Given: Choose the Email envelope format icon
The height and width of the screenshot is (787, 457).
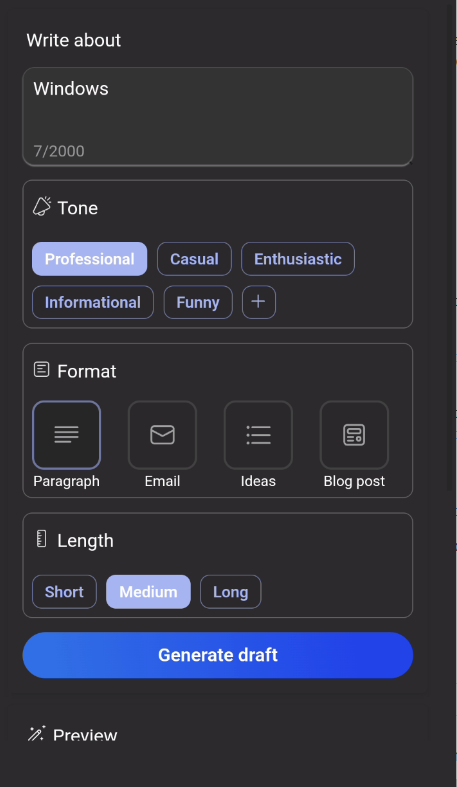Looking at the screenshot, I should (162, 435).
